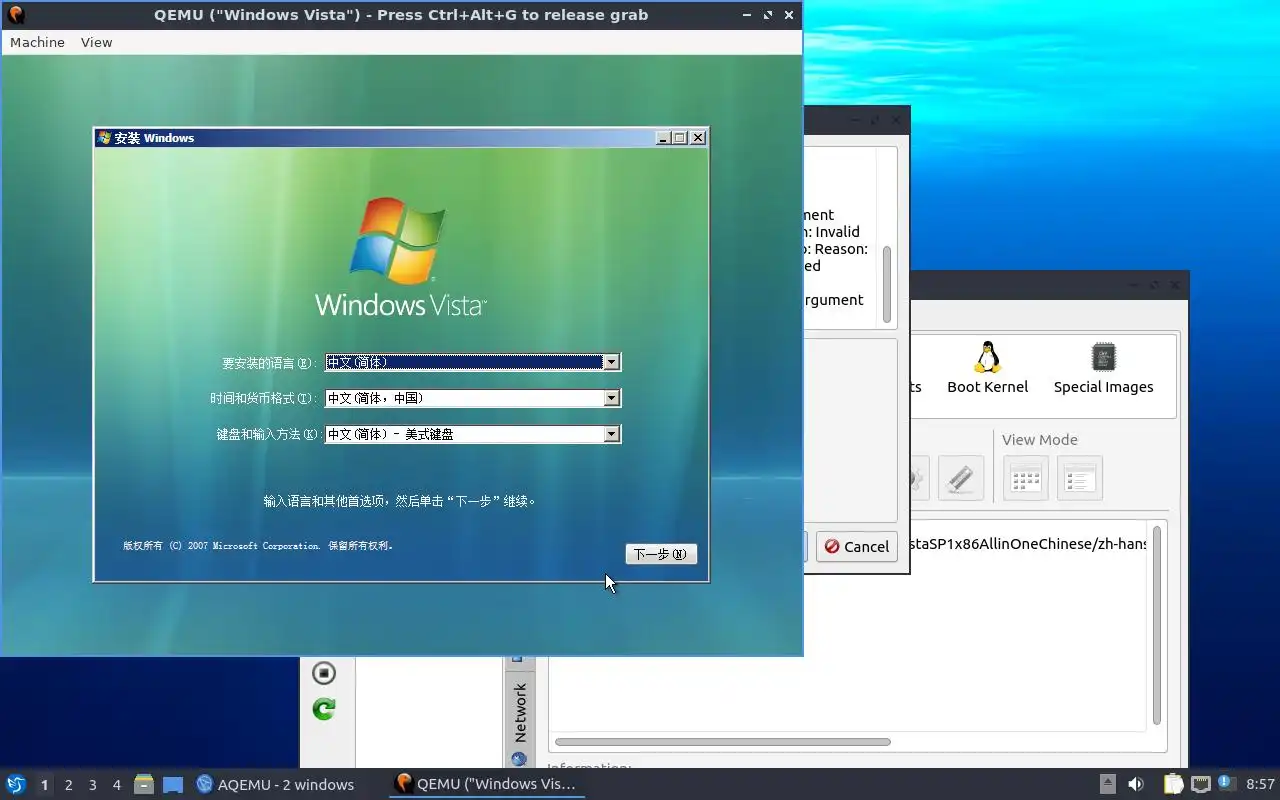
Task: Switch to workspace 4
Action: [x=116, y=785]
